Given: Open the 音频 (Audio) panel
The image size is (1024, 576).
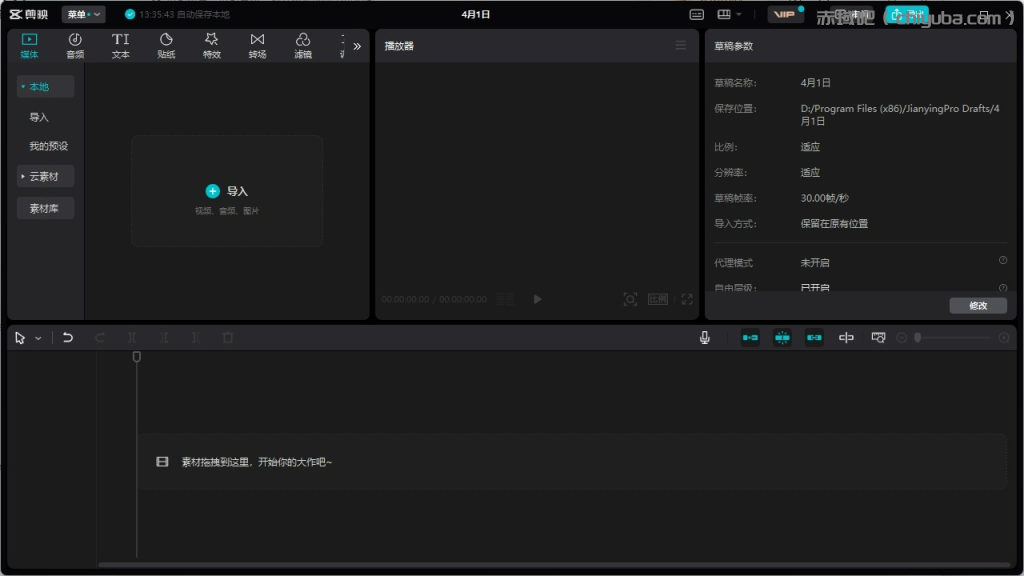Looking at the screenshot, I should click(x=75, y=45).
